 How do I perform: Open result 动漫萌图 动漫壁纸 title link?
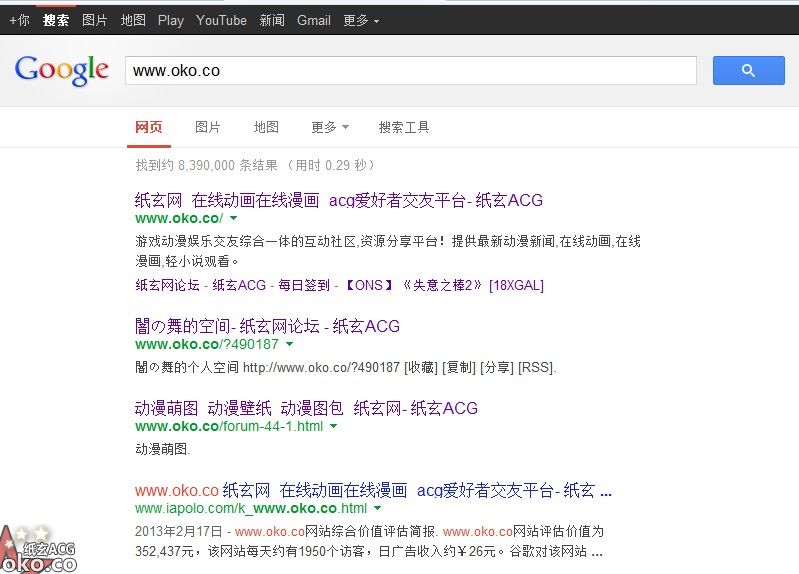pos(306,408)
